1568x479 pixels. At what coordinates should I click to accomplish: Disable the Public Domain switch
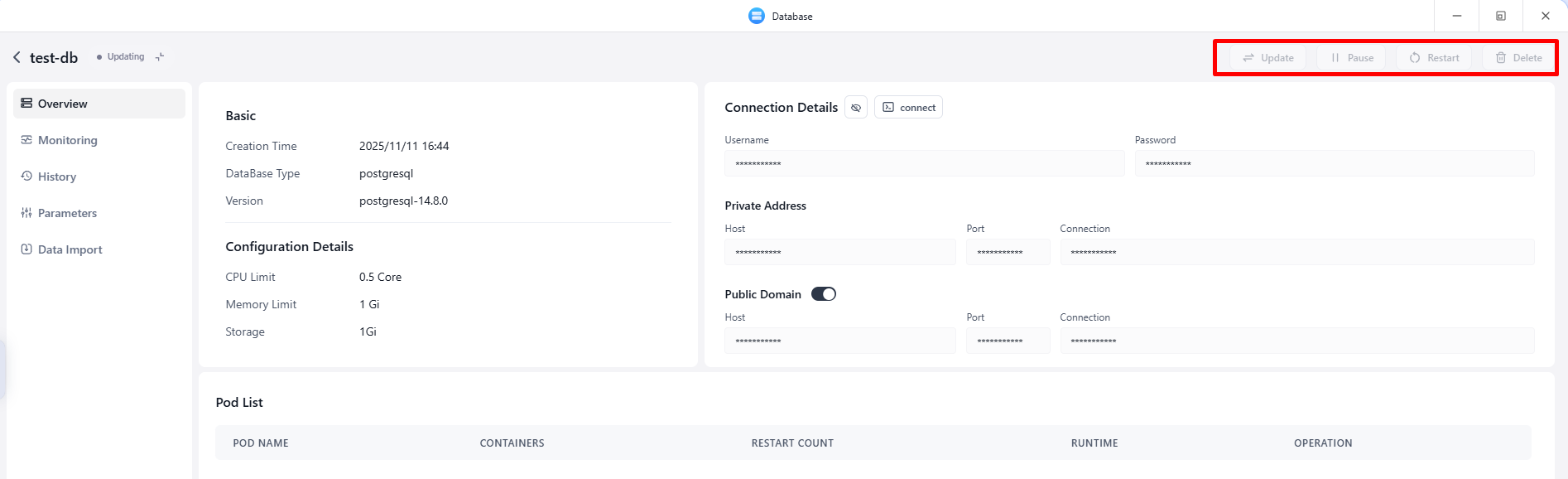click(823, 294)
